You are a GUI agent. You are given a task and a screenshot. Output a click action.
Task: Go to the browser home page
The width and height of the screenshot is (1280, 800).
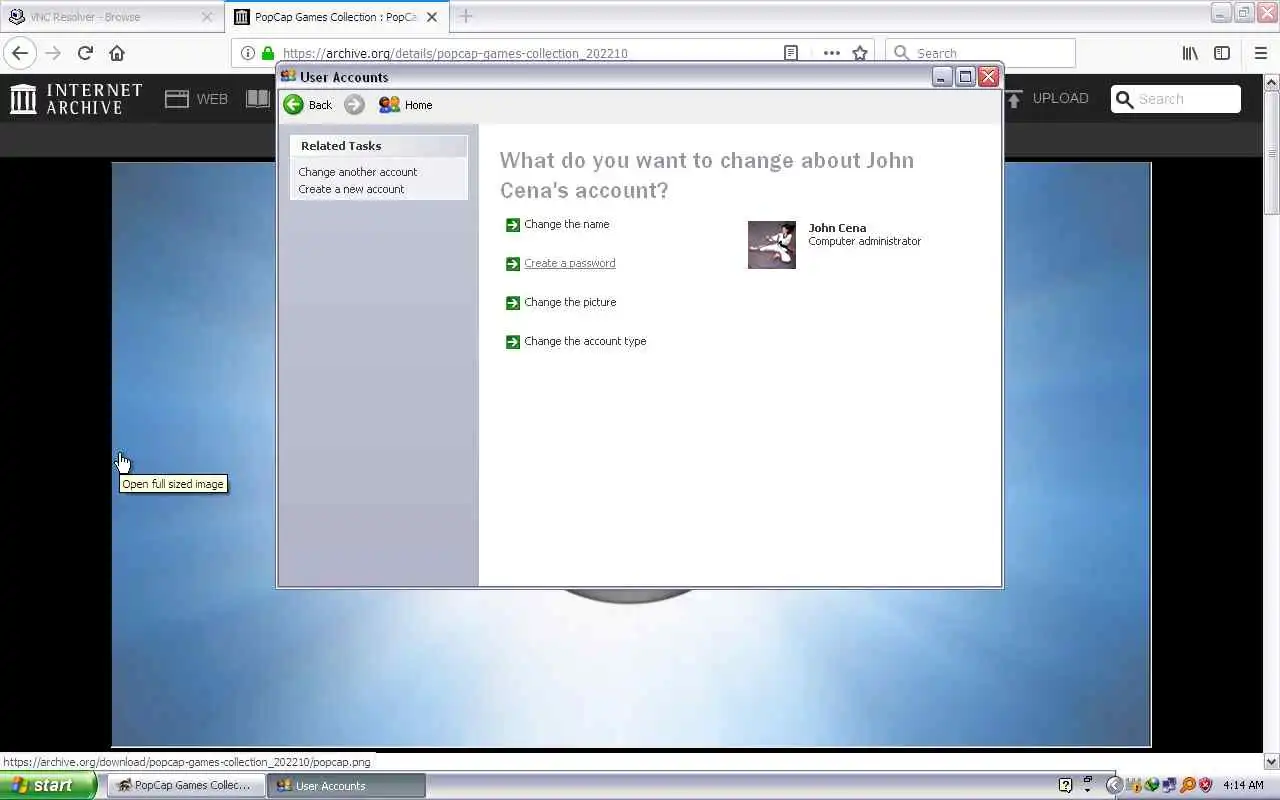(x=117, y=53)
